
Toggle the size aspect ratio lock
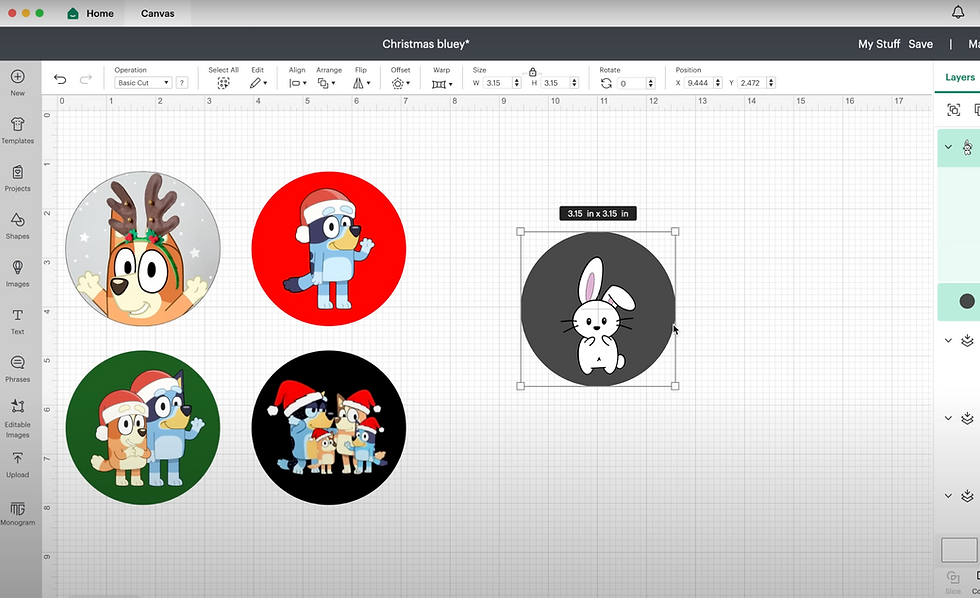532,72
